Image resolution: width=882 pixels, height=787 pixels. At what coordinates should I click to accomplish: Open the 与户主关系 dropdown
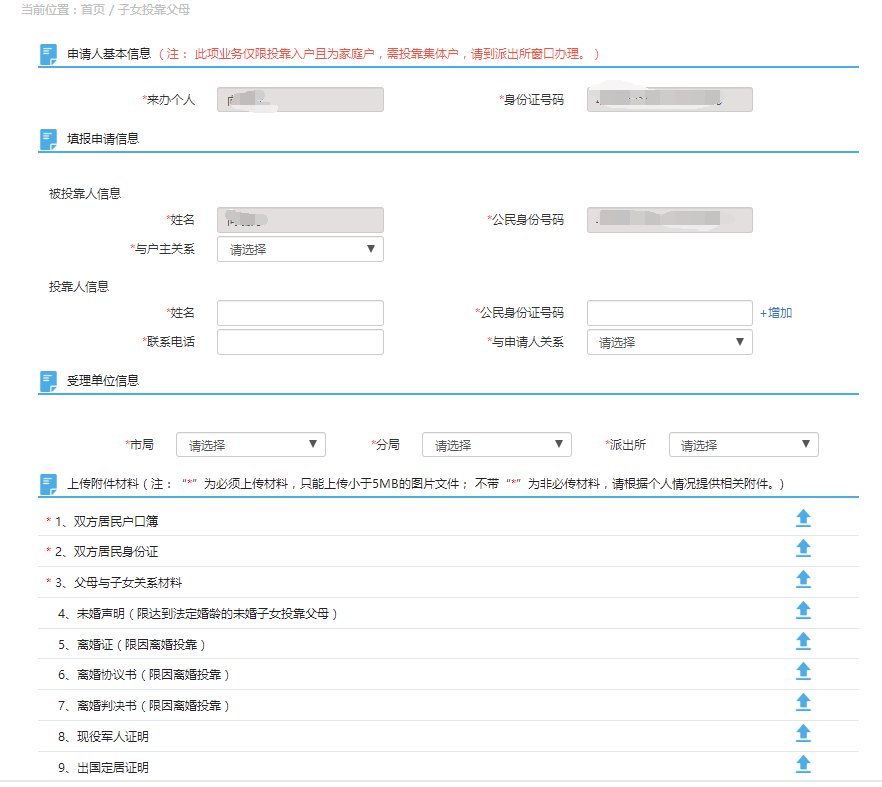tap(300, 250)
